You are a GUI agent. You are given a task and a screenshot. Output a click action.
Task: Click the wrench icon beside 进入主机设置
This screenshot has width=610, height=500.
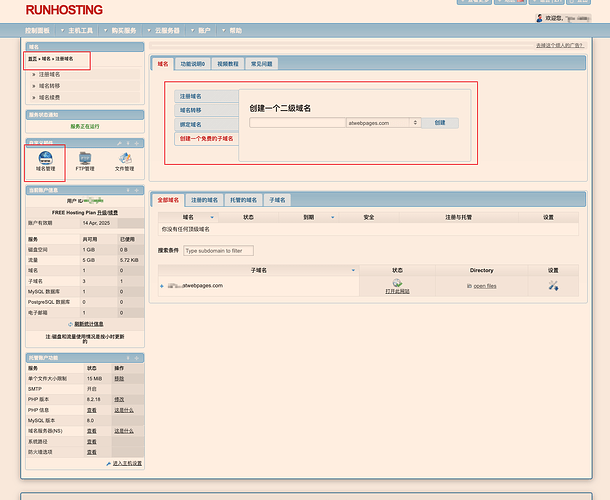click(x=109, y=463)
